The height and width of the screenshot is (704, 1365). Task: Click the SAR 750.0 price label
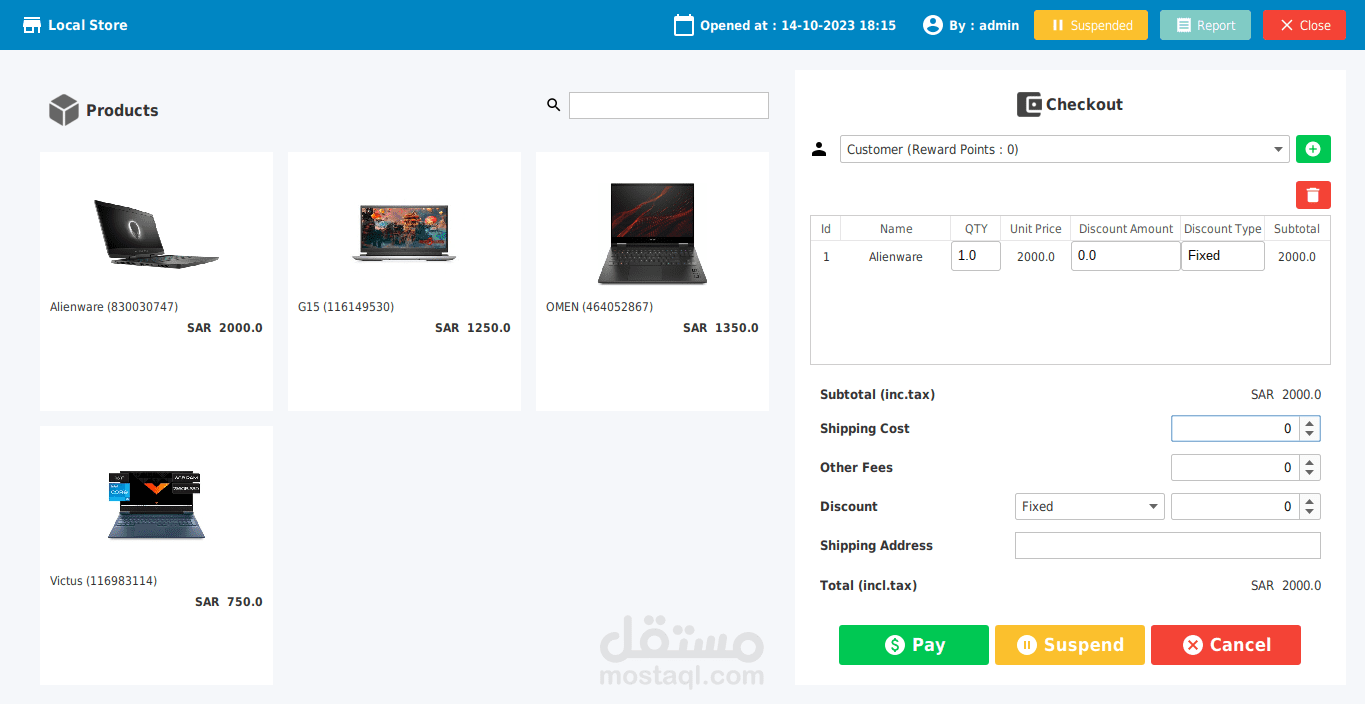(229, 602)
